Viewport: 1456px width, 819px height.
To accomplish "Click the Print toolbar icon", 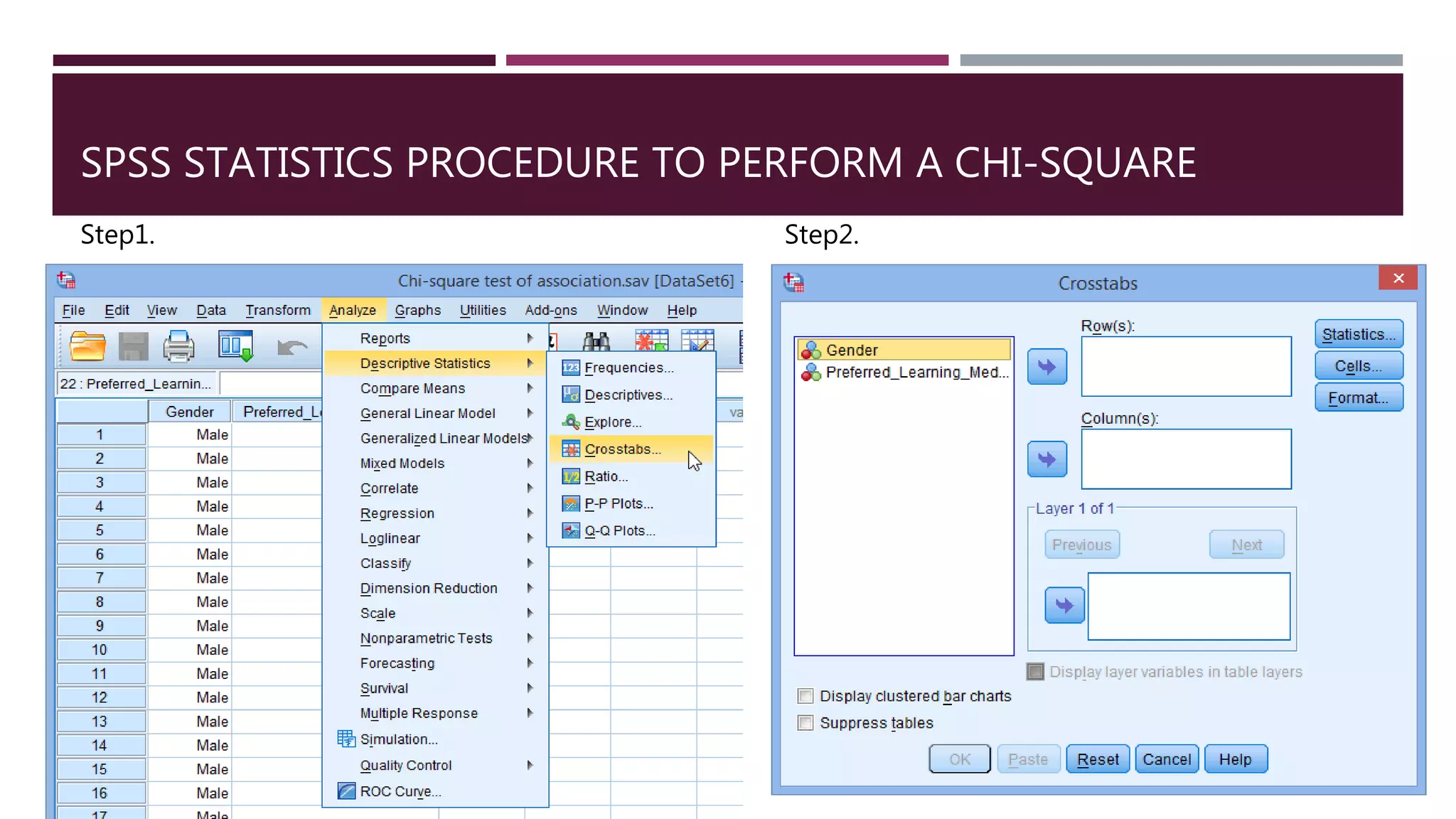I will click(178, 346).
